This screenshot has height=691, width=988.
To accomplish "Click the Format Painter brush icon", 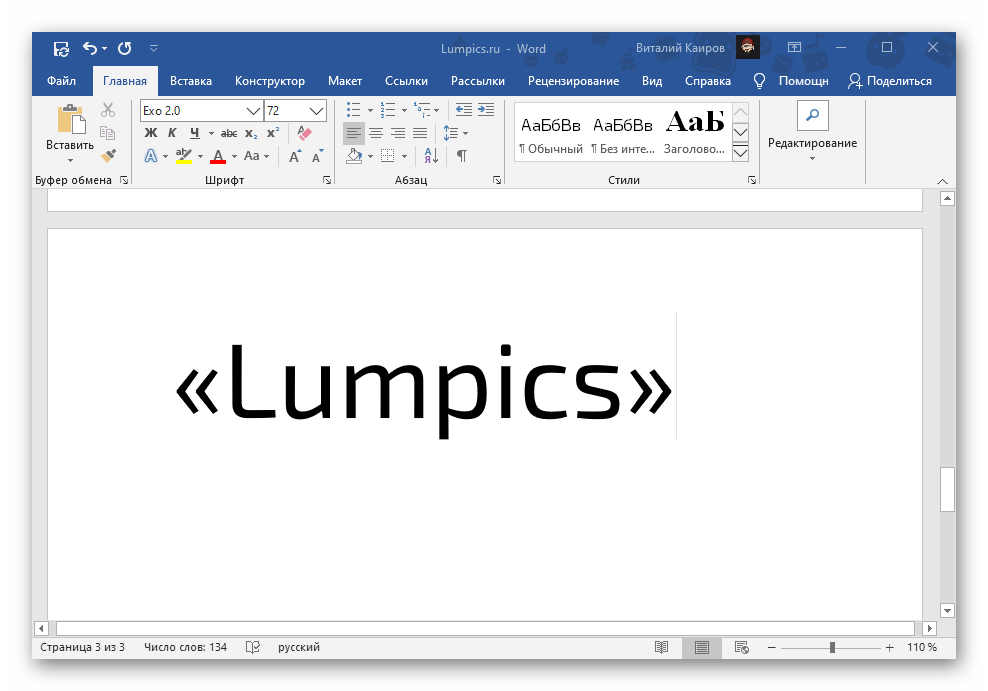I will [108, 155].
